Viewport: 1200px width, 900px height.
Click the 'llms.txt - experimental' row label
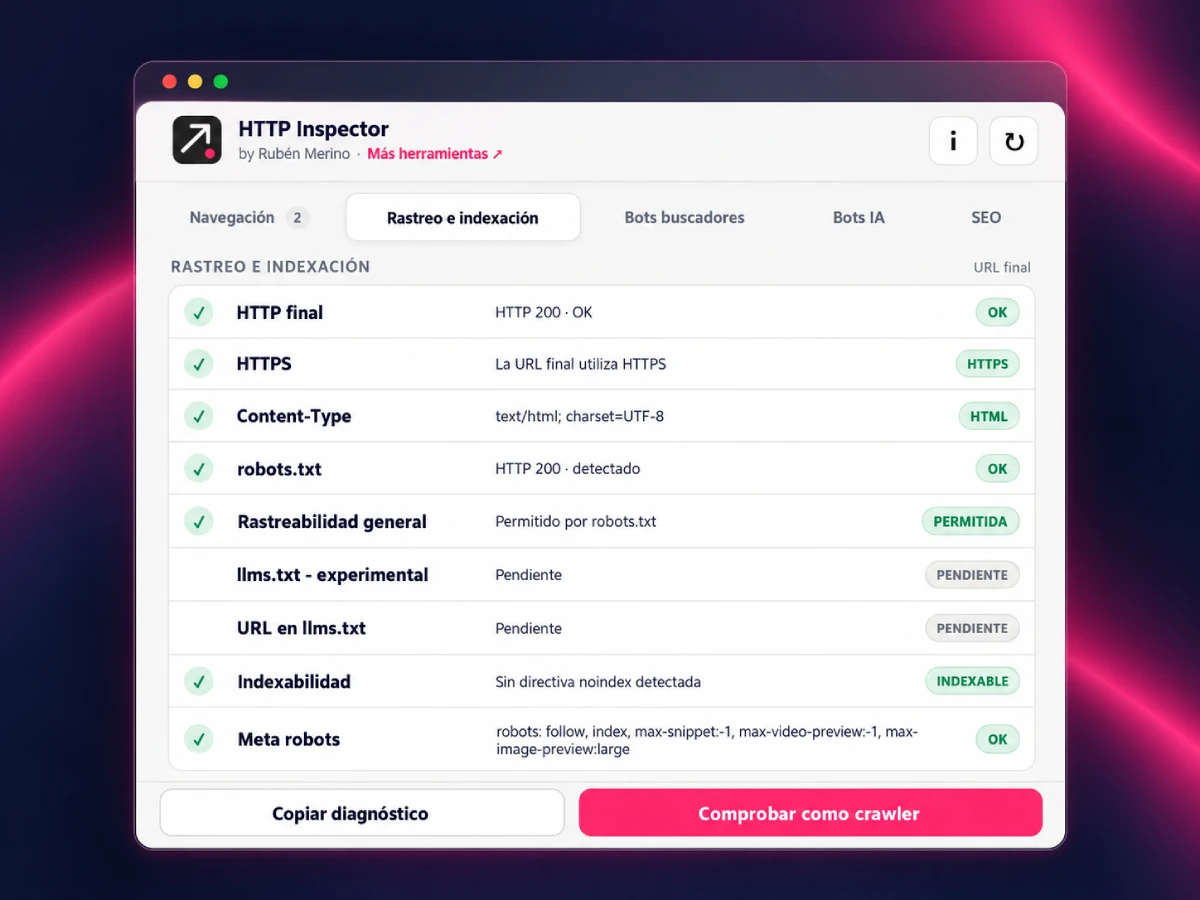333,575
